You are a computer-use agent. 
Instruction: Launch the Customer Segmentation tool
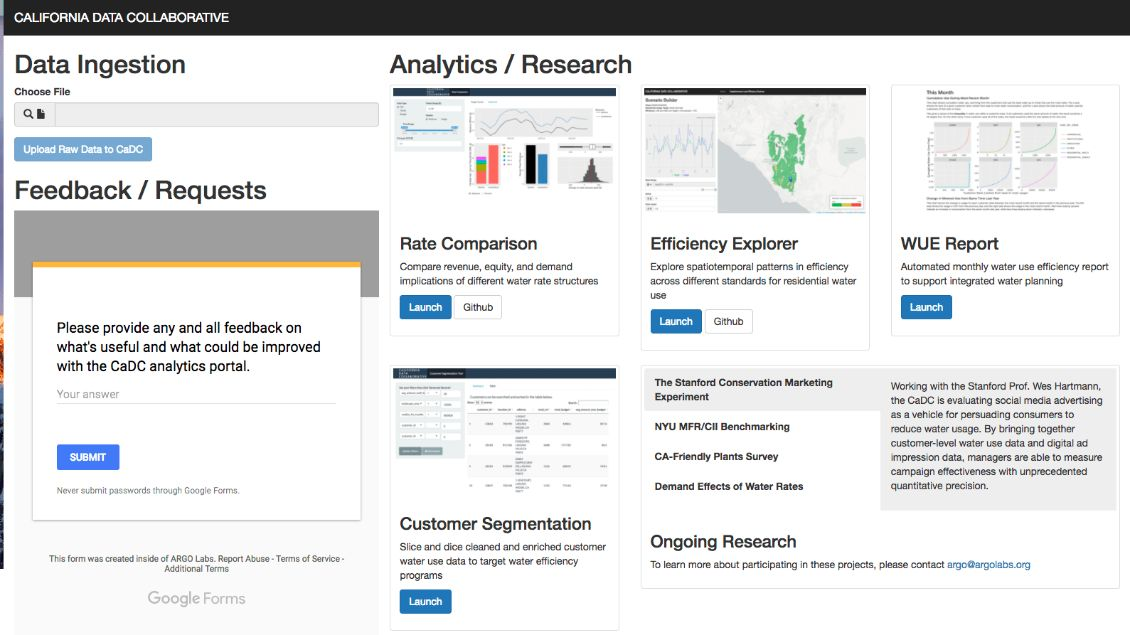pos(425,601)
